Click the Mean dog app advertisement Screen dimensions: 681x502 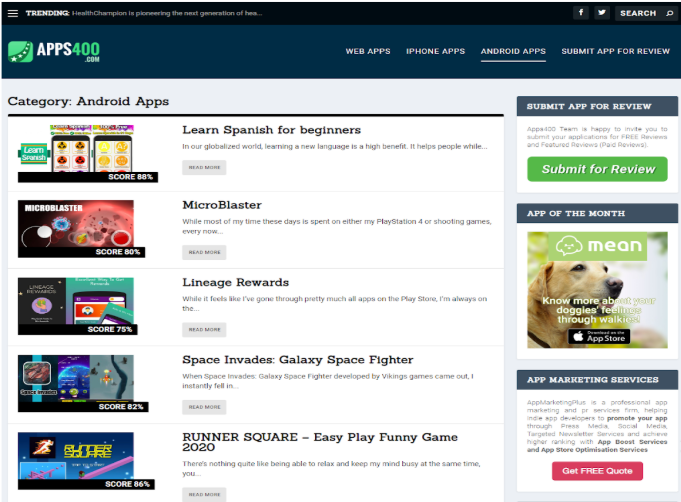(x=597, y=280)
